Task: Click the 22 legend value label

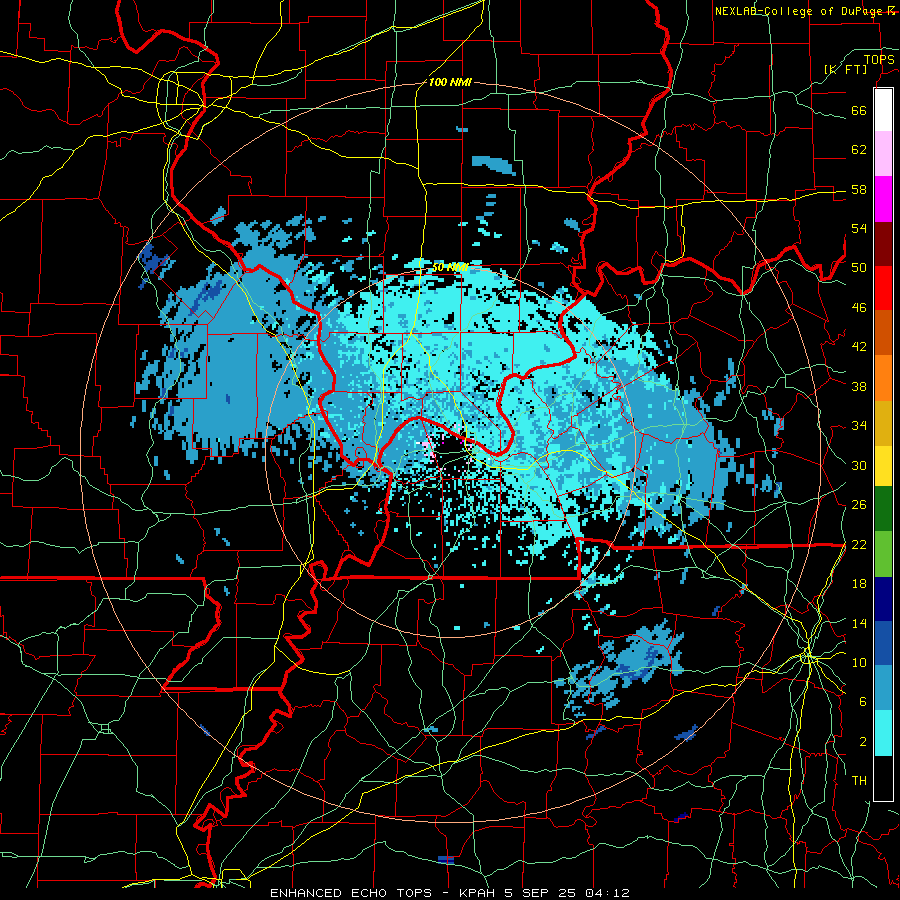Action: (859, 544)
